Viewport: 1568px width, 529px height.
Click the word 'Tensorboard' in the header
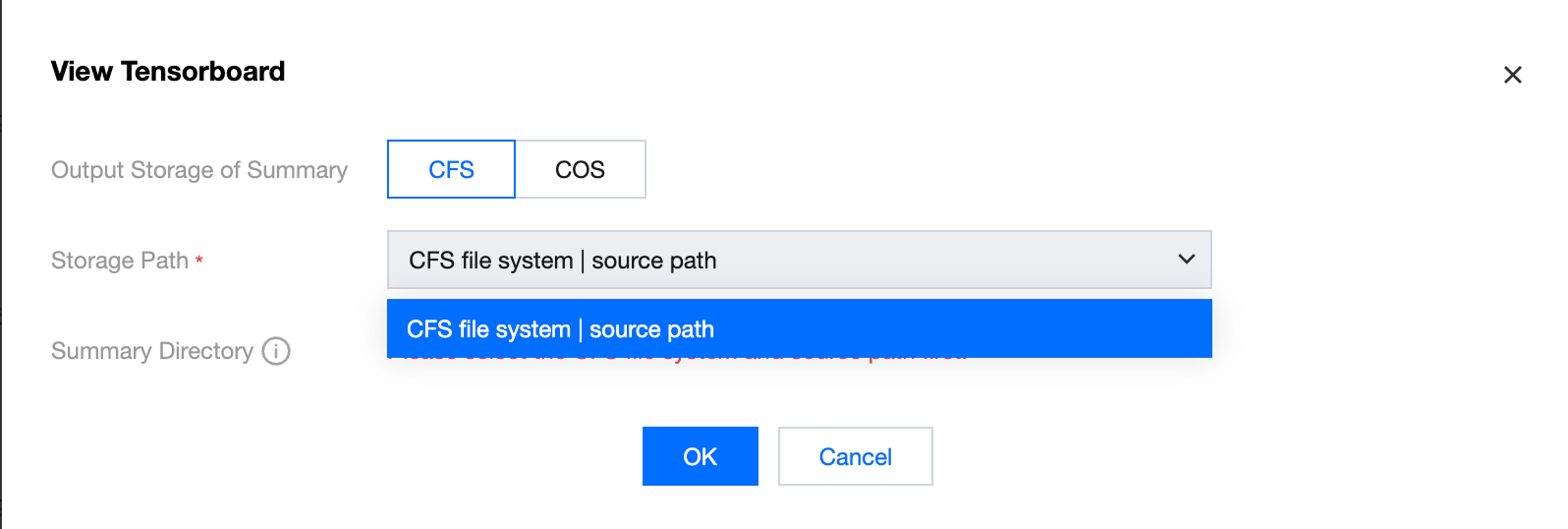203,71
